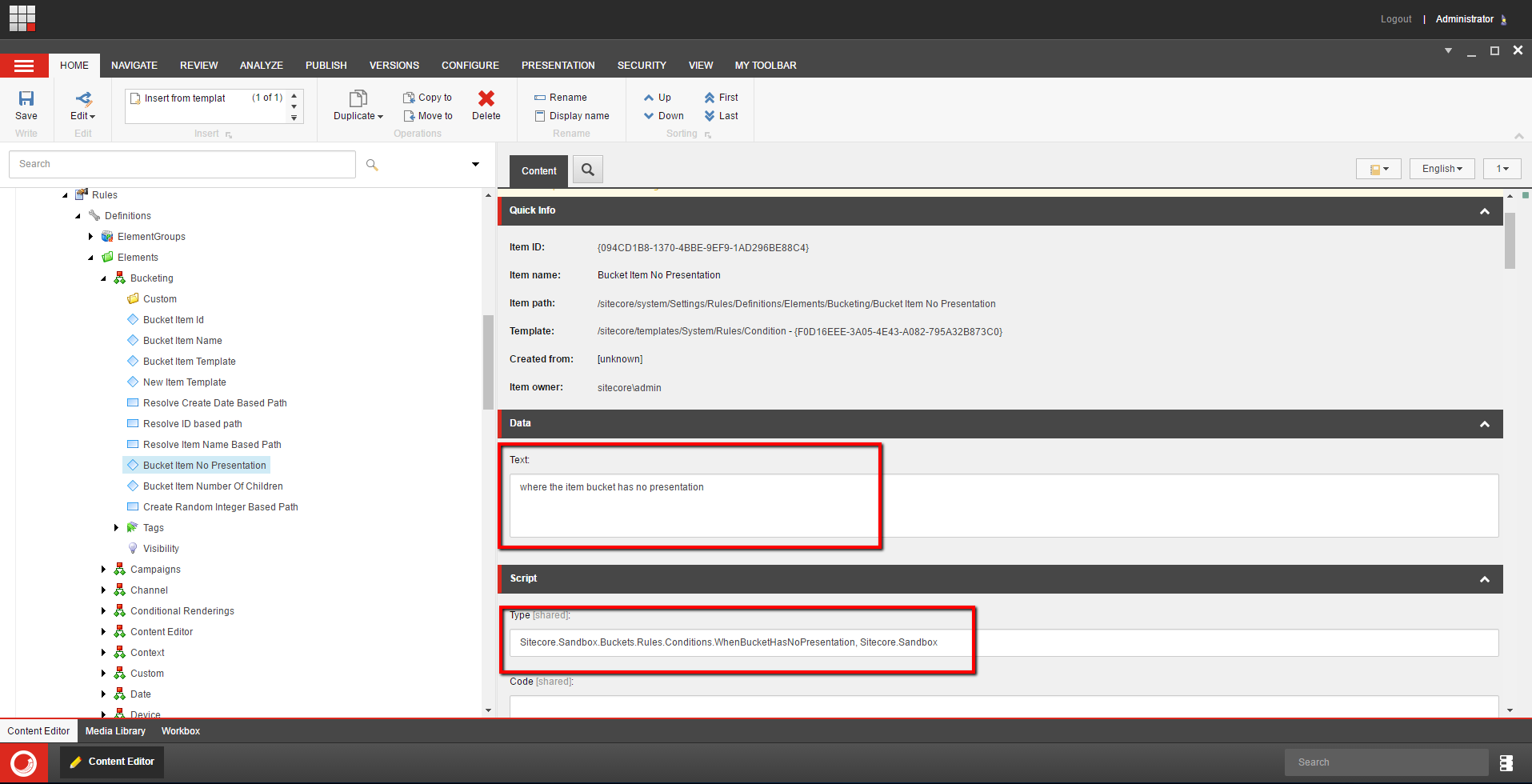Collapse the Script section
The image size is (1532, 784).
(1484, 579)
